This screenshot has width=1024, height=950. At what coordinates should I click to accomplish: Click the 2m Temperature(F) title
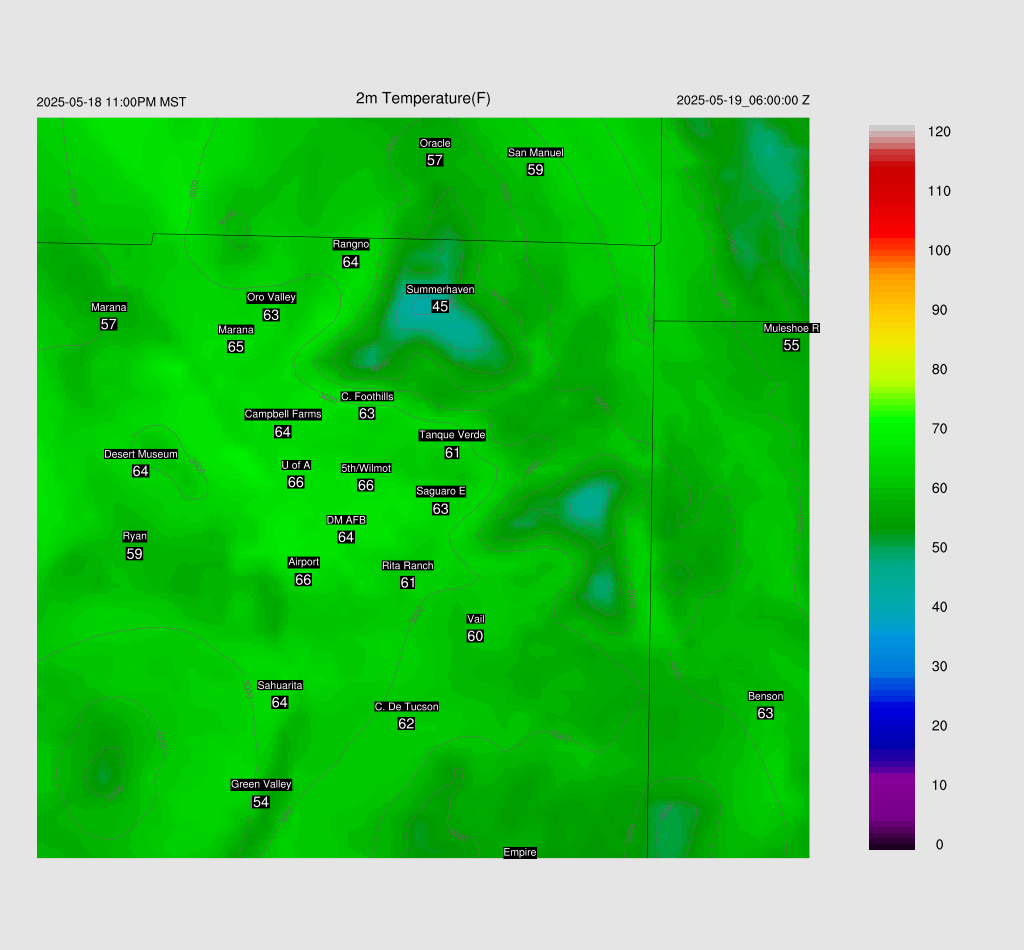423,99
